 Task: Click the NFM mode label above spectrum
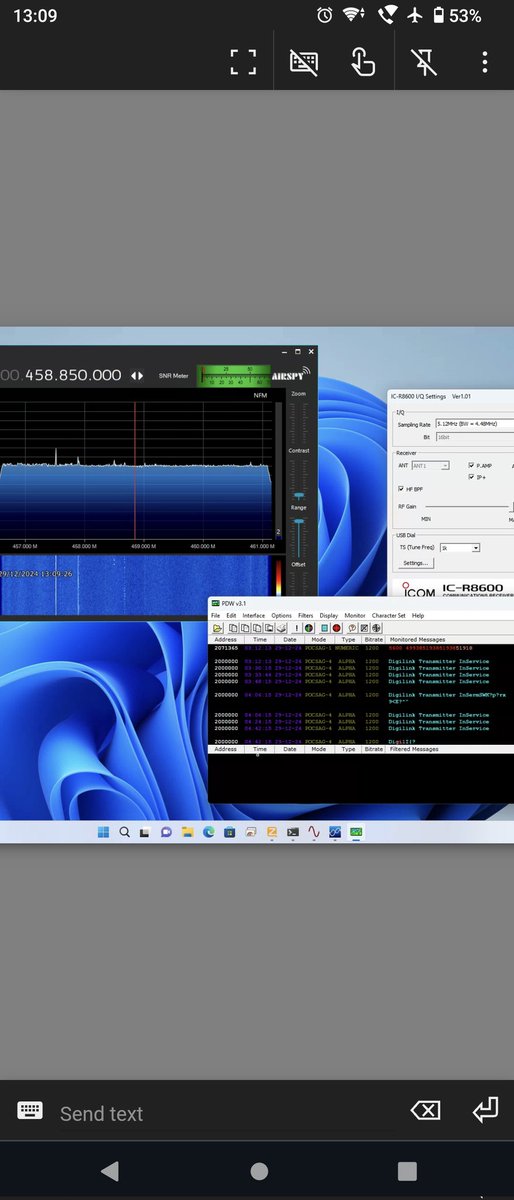[x=261, y=396]
